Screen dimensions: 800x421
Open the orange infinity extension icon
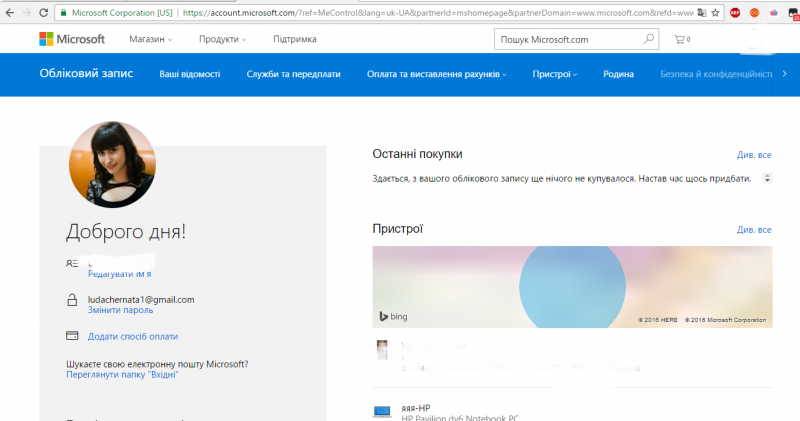coord(755,13)
